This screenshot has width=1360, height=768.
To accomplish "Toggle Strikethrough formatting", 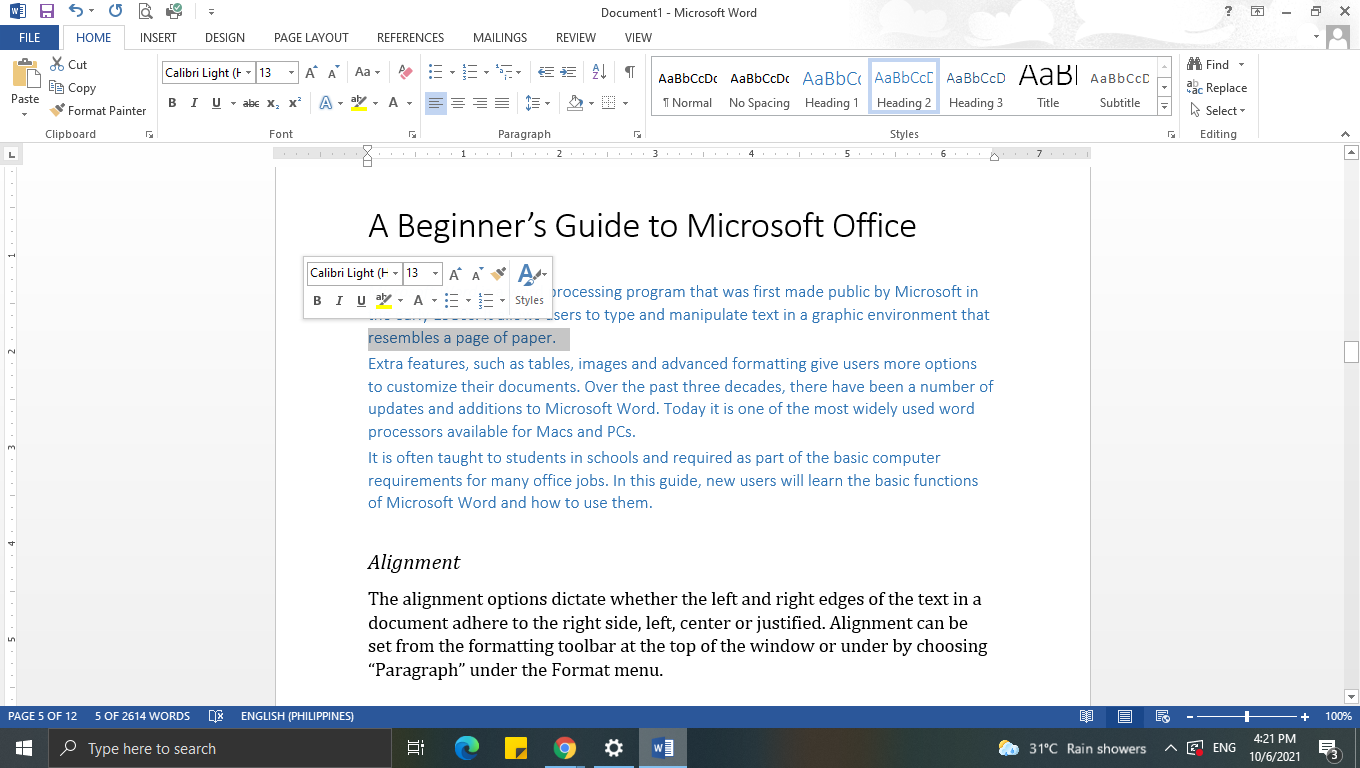I will pyautogui.click(x=251, y=103).
